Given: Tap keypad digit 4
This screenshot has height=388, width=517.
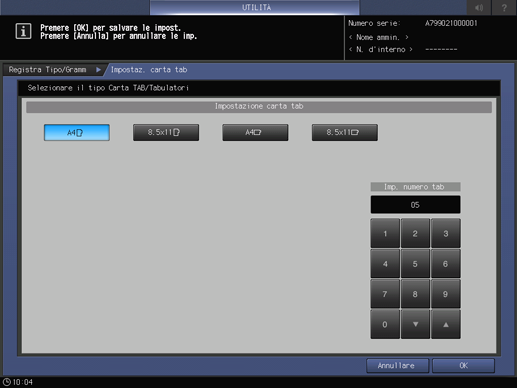Looking at the screenshot, I should tap(385, 264).
